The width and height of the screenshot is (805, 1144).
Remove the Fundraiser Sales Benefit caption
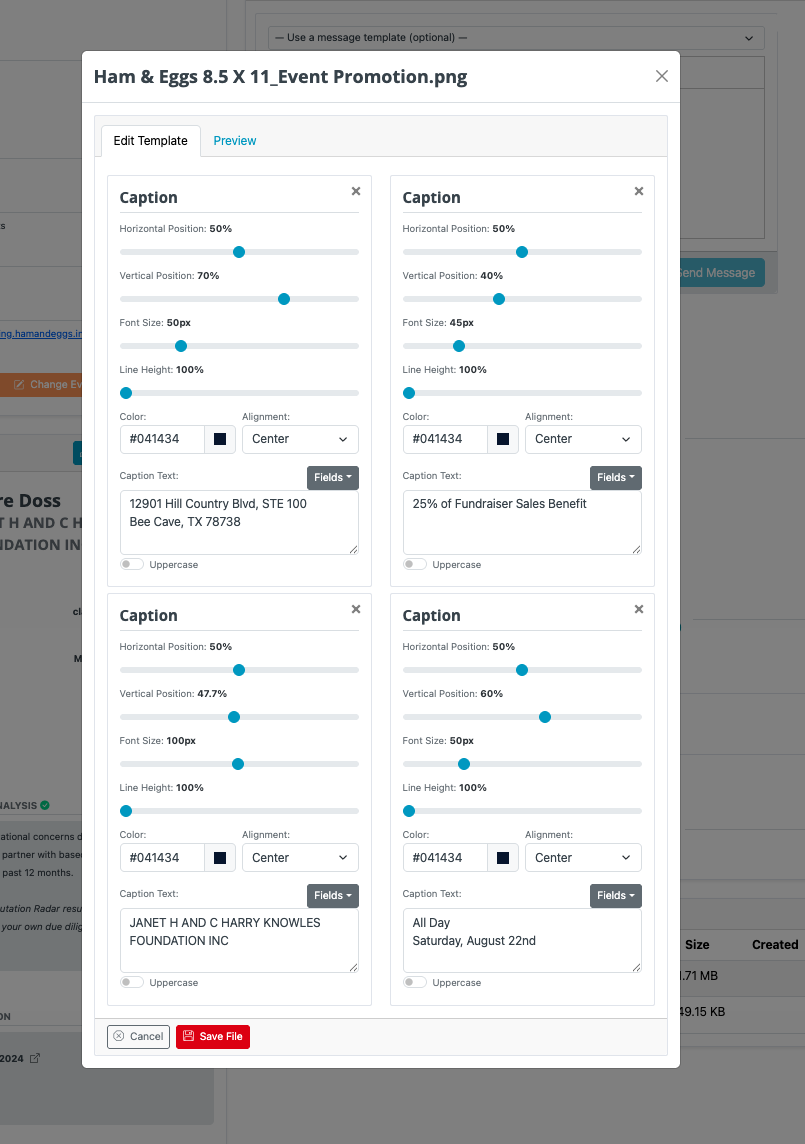click(x=639, y=191)
